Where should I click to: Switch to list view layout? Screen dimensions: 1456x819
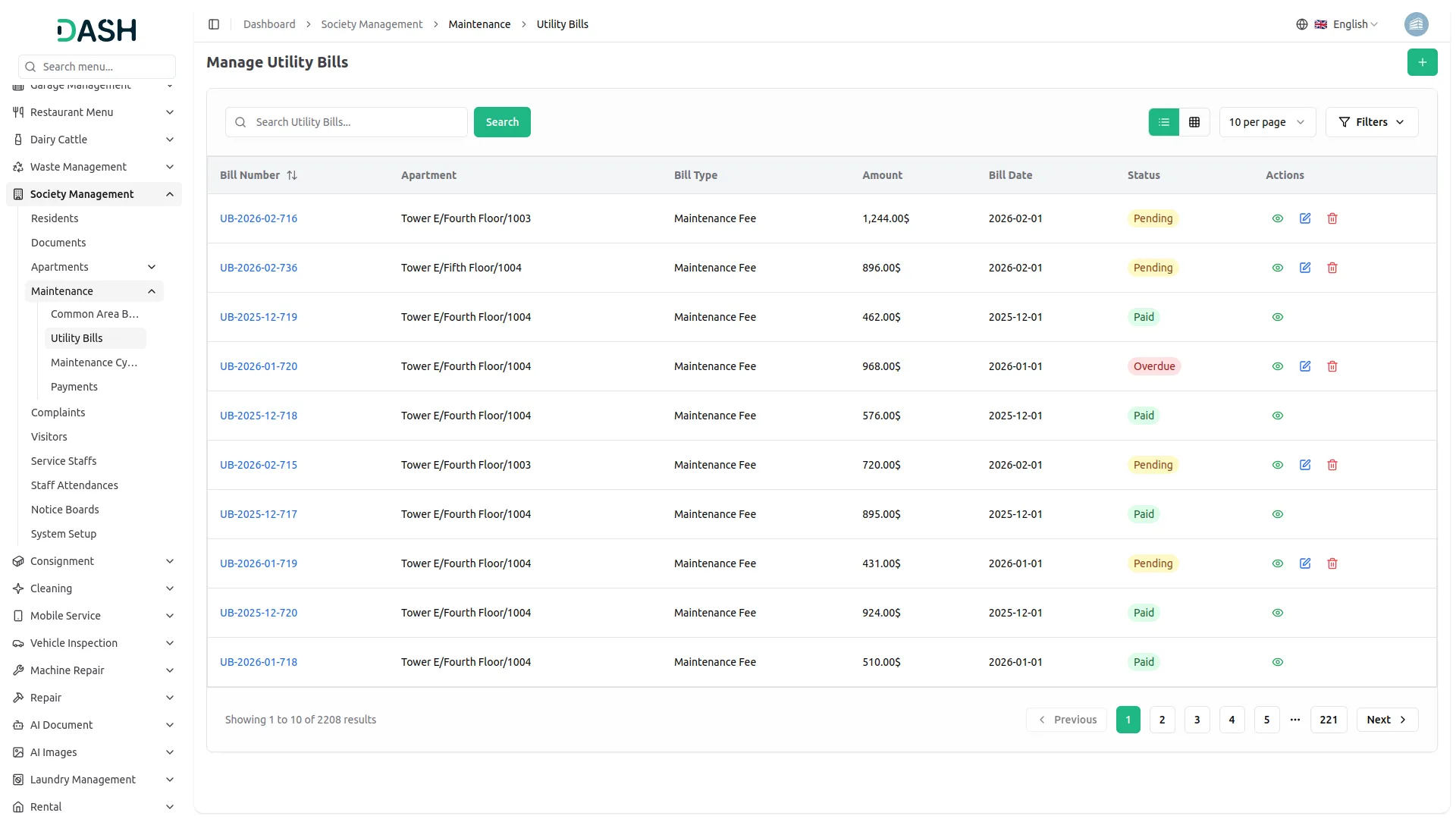[x=1163, y=122]
